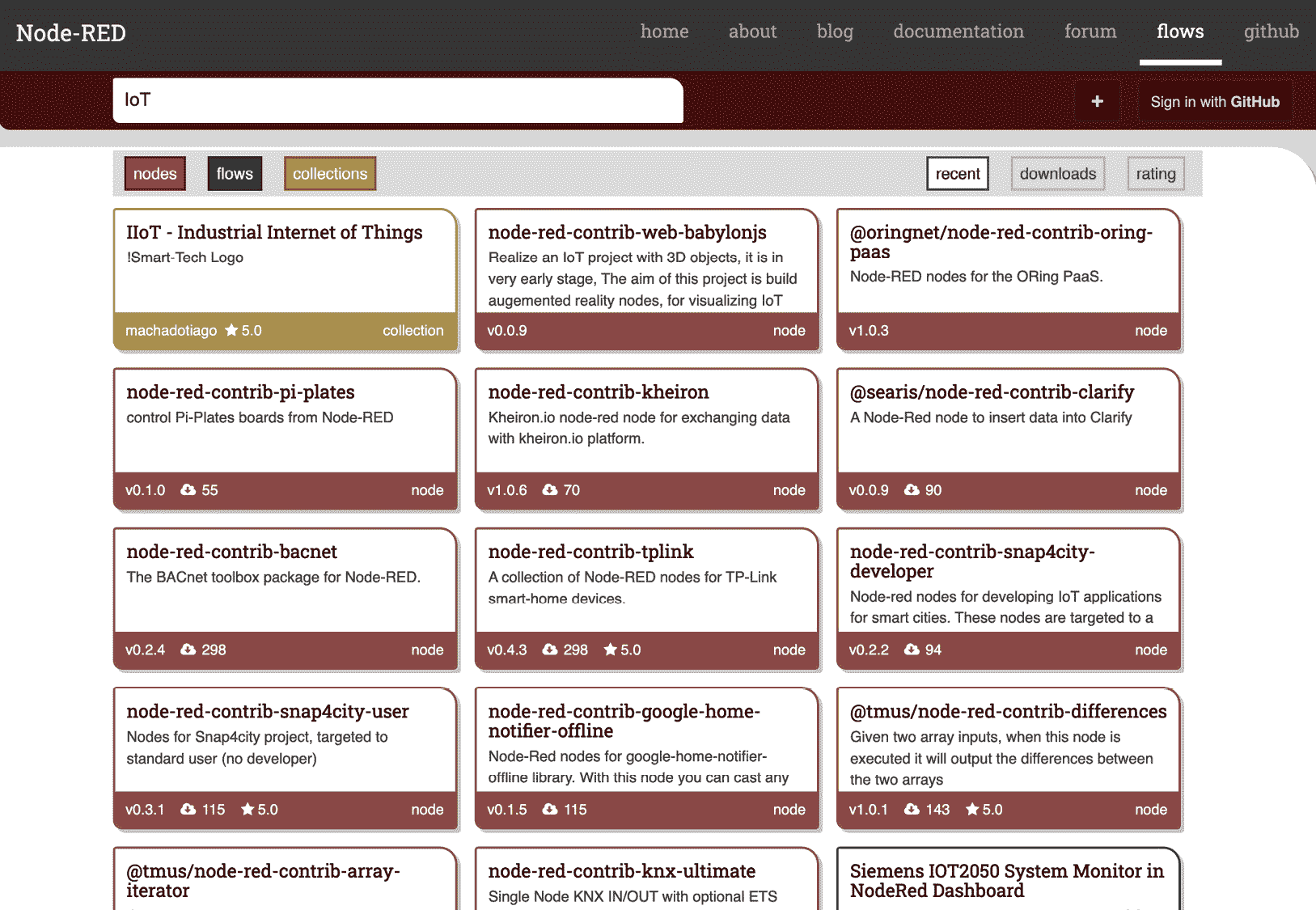Screen dimensions: 1316x910
Task: Open node-red-contrib-web-babylonjs card
Action: 647,280
